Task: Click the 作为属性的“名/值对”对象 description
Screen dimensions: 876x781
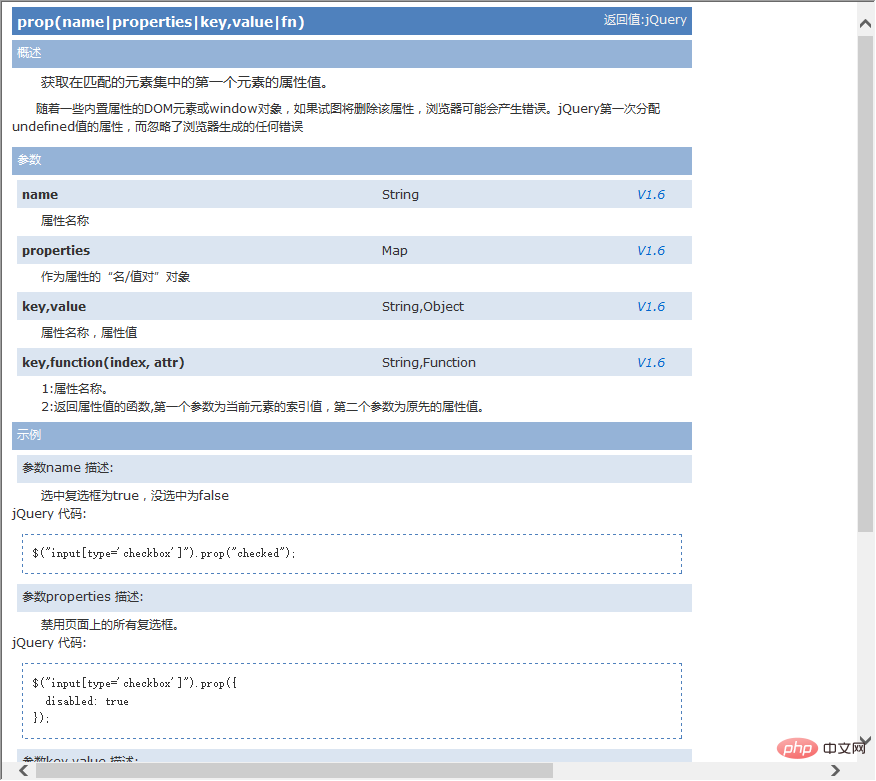Action: (x=116, y=277)
